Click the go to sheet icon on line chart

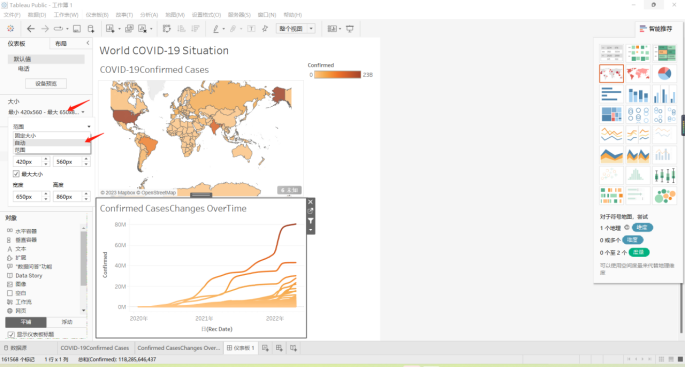(310, 211)
